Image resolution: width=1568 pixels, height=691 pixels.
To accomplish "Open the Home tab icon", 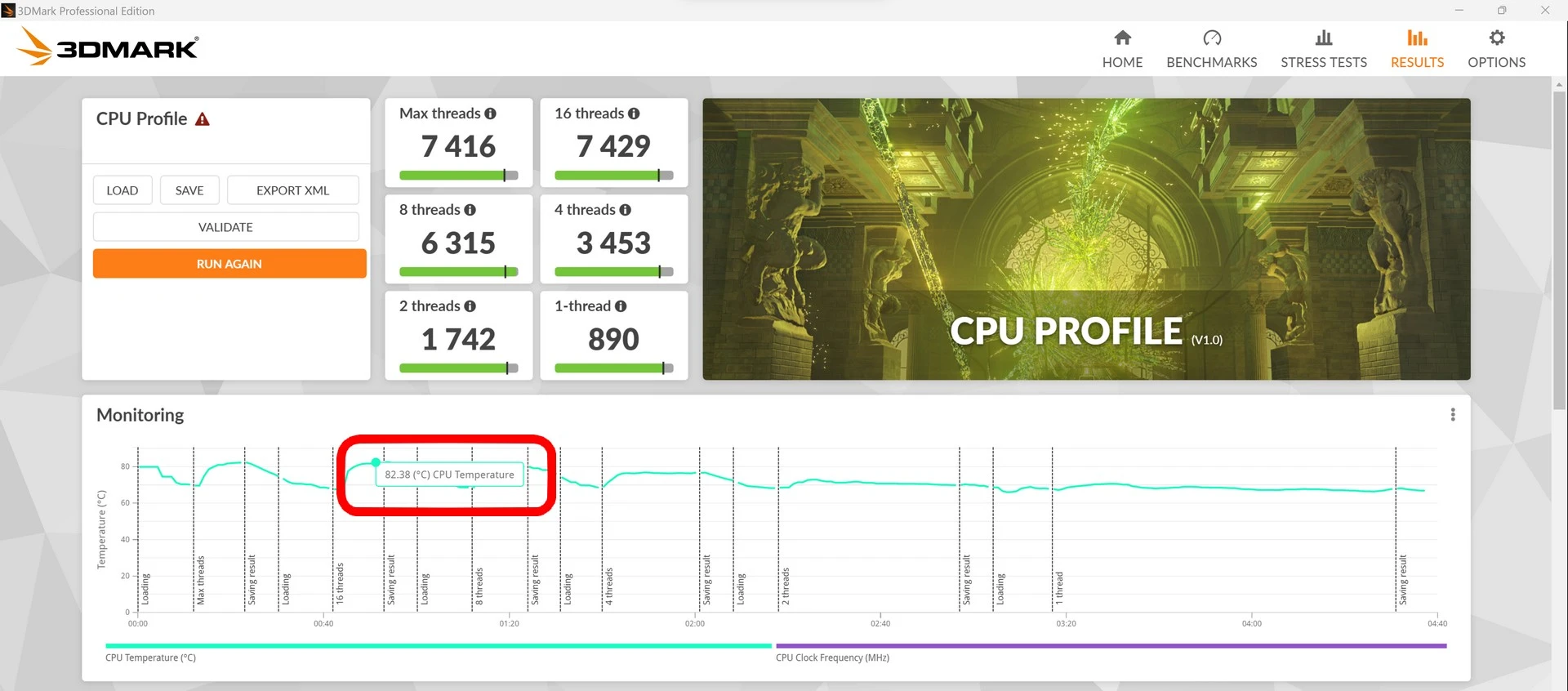I will pos(1122,38).
